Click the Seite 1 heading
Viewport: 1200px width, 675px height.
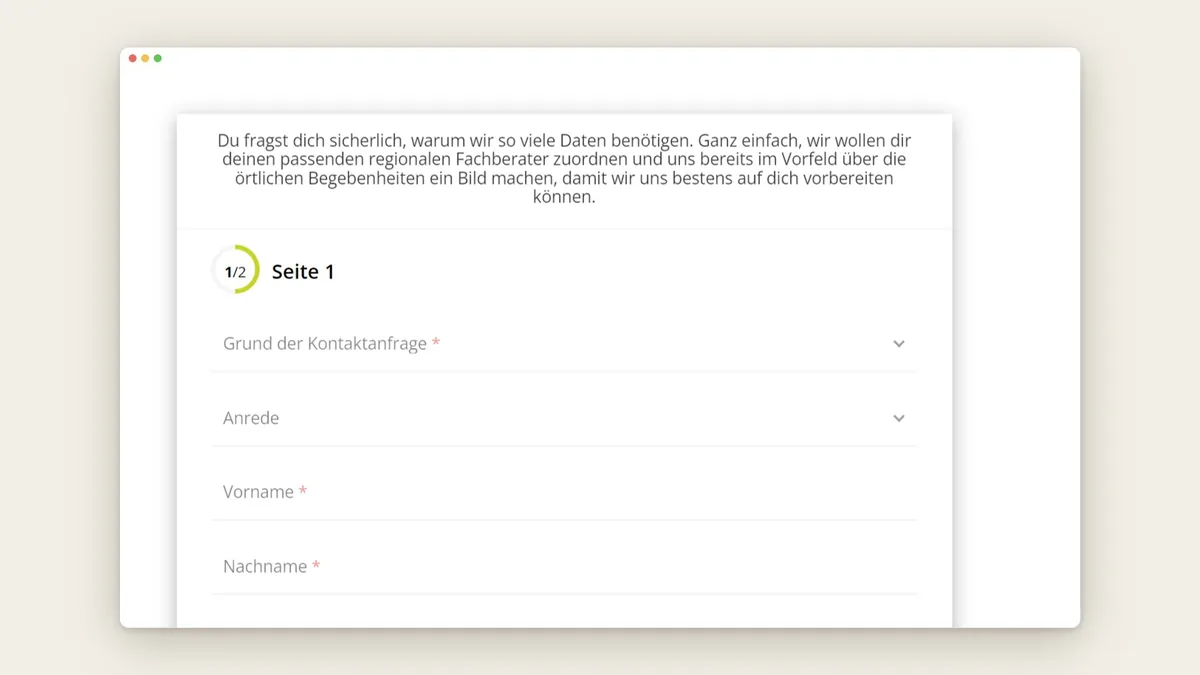pyautogui.click(x=303, y=272)
